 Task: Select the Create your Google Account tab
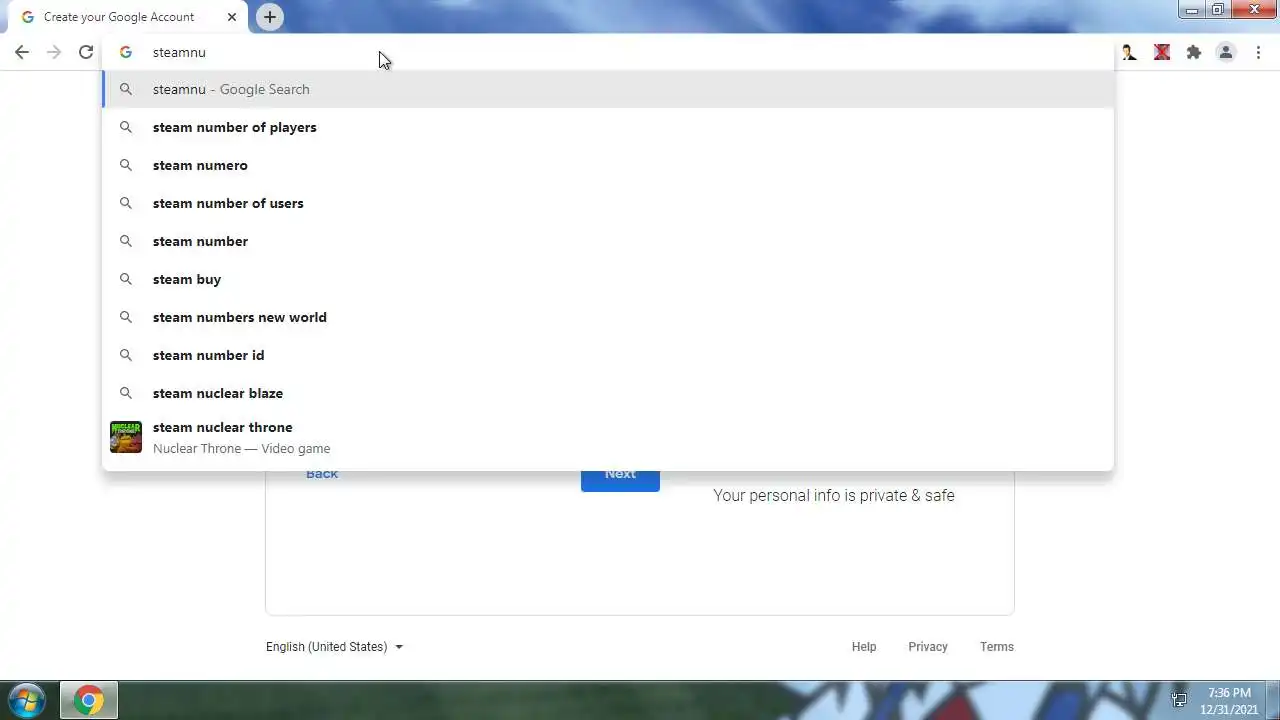(127, 17)
